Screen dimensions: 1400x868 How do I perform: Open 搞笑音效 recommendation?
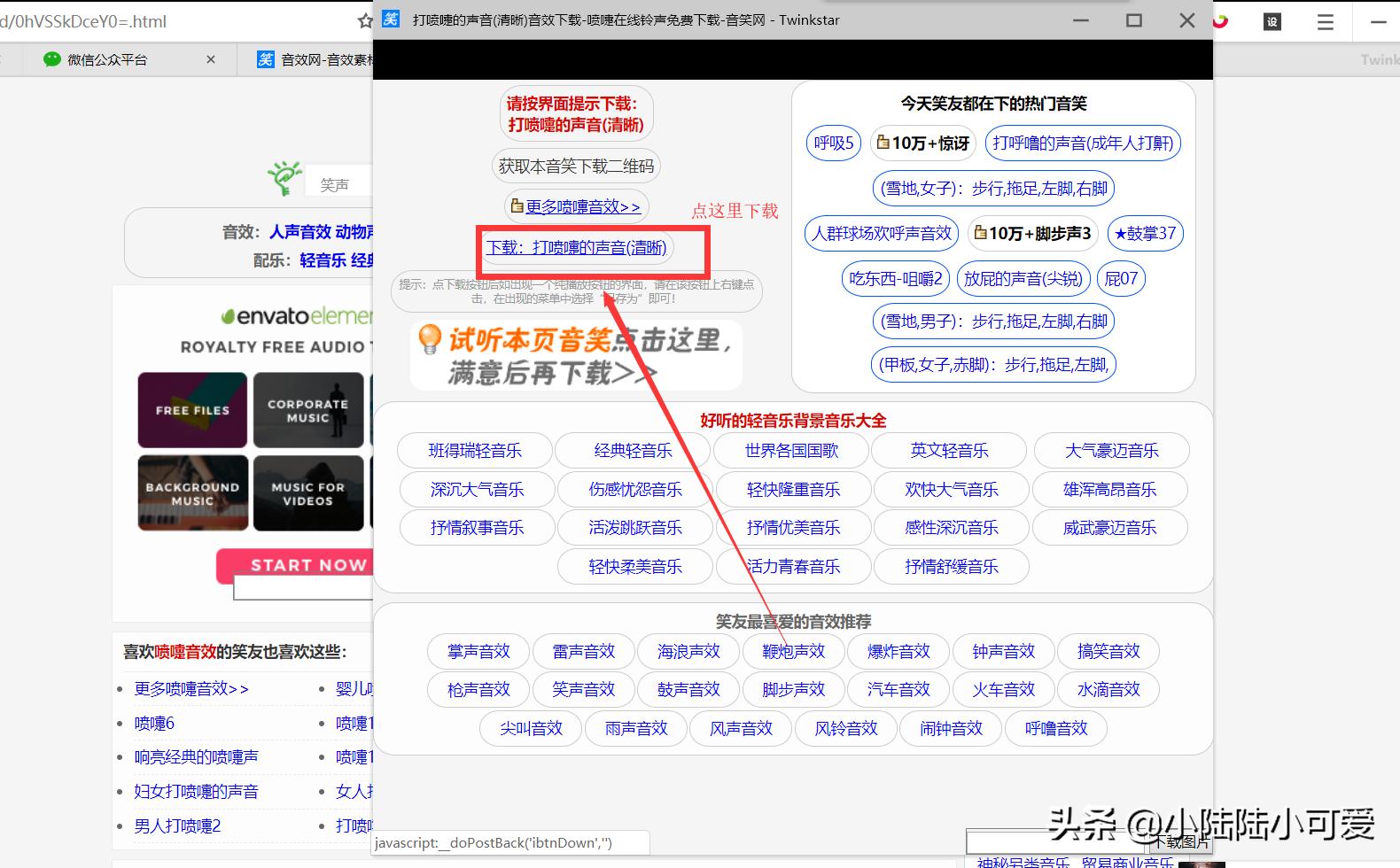click(1108, 652)
